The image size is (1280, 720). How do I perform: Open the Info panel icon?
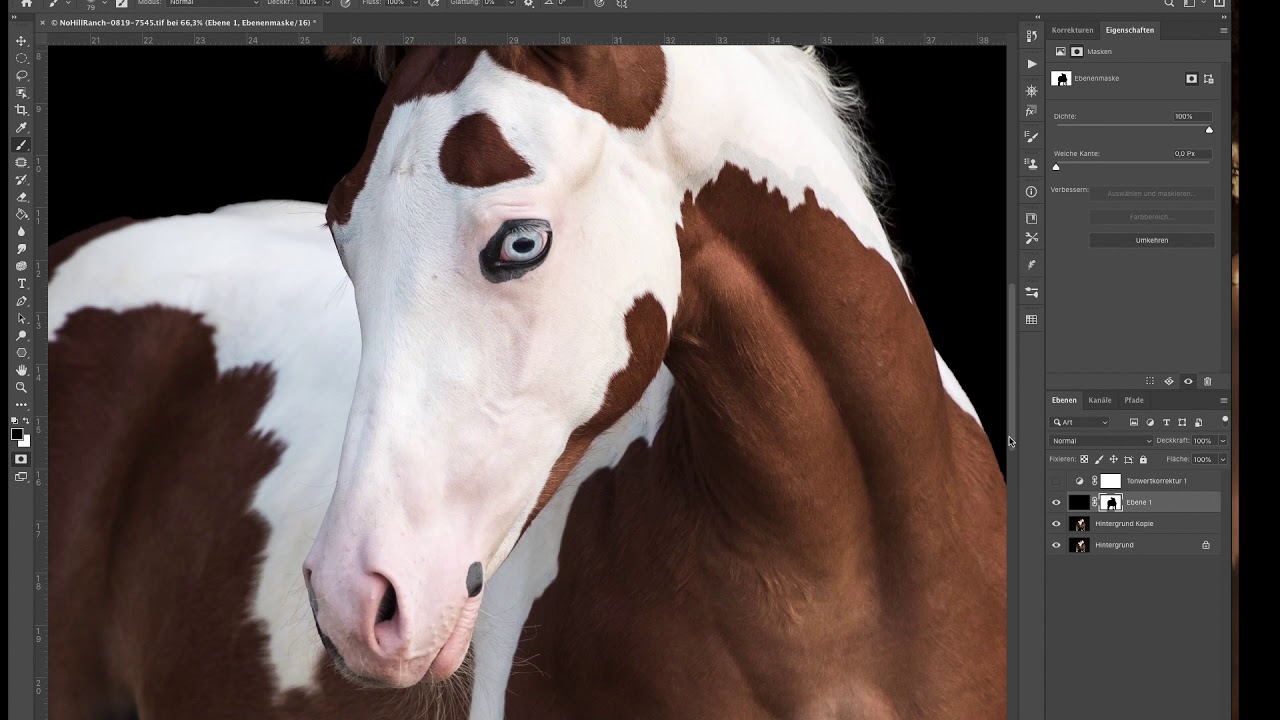click(x=1031, y=191)
